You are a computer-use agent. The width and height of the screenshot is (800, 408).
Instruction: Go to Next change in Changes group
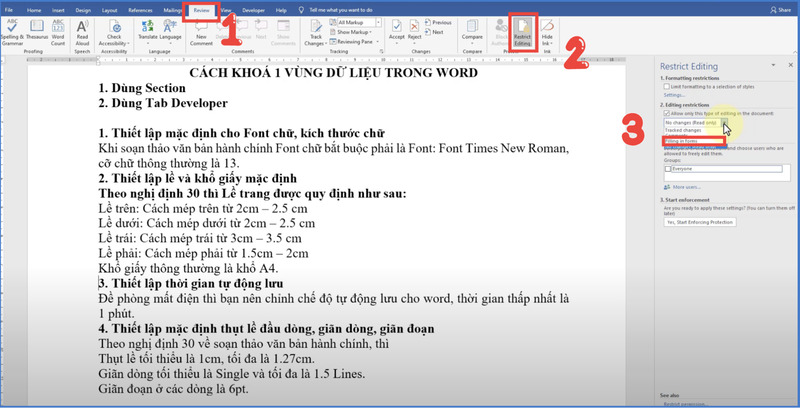tap(434, 32)
